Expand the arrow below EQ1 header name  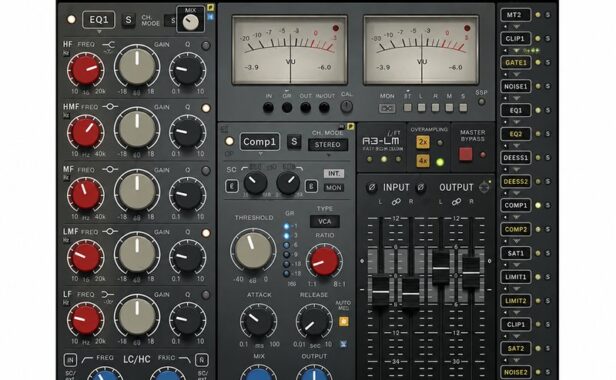[x=99, y=31]
